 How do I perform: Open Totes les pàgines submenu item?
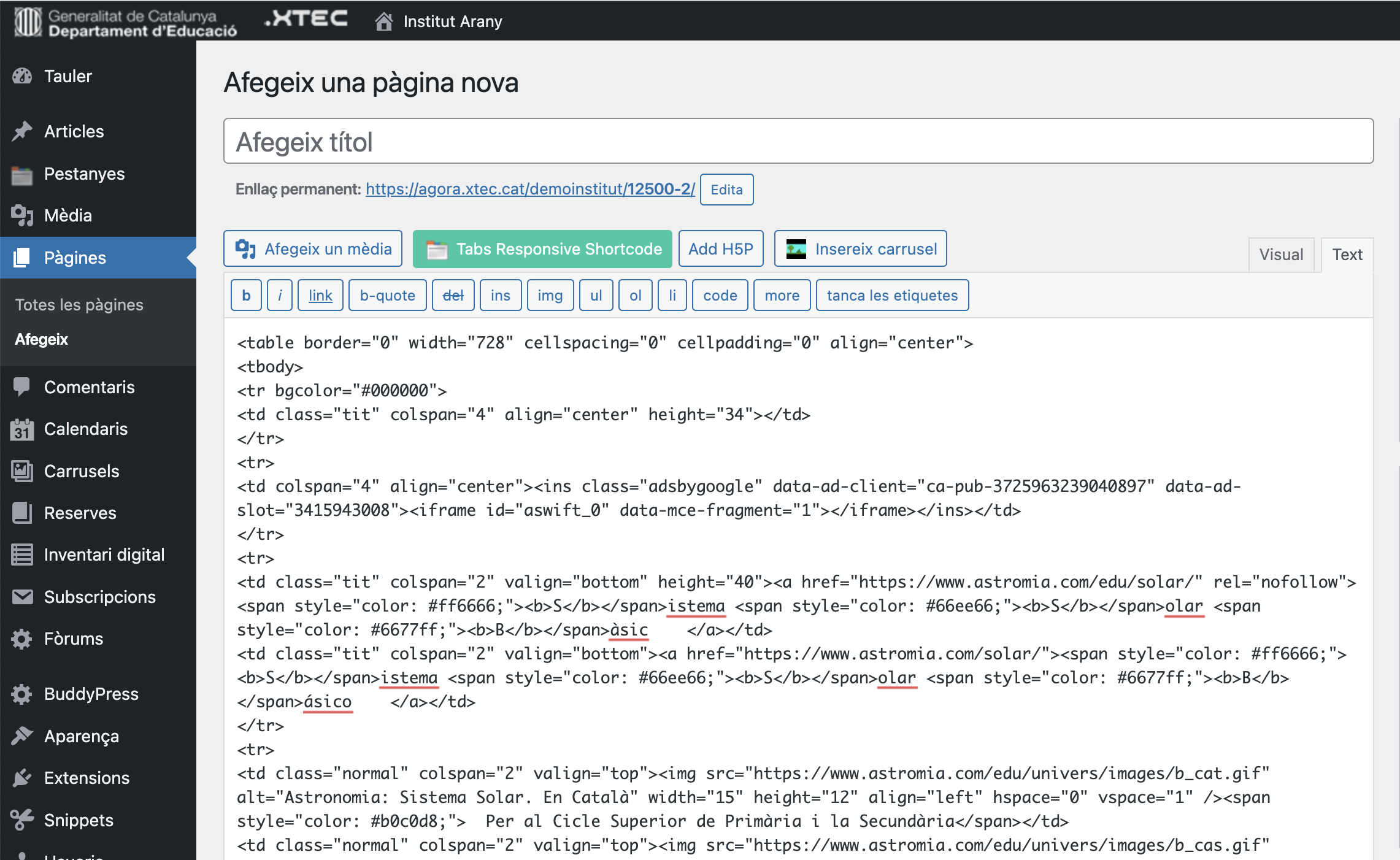pyautogui.click(x=79, y=305)
